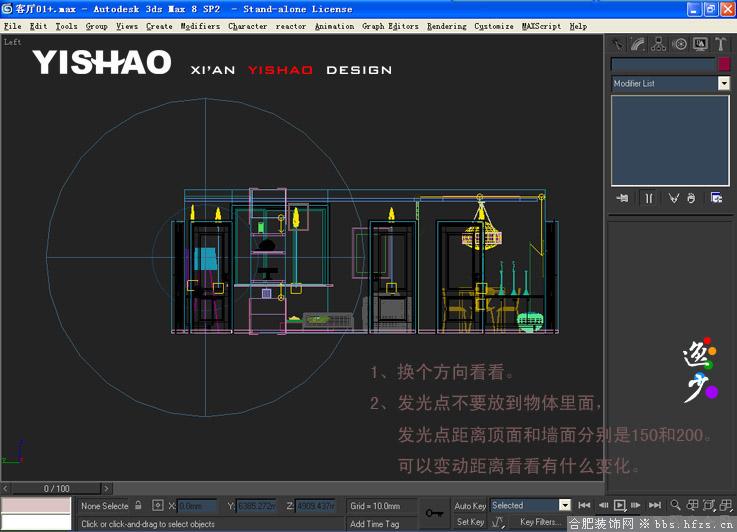Go to Previous Frame button
Image resolution: width=737 pixels, height=532 pixels.
tap(603, 505)
